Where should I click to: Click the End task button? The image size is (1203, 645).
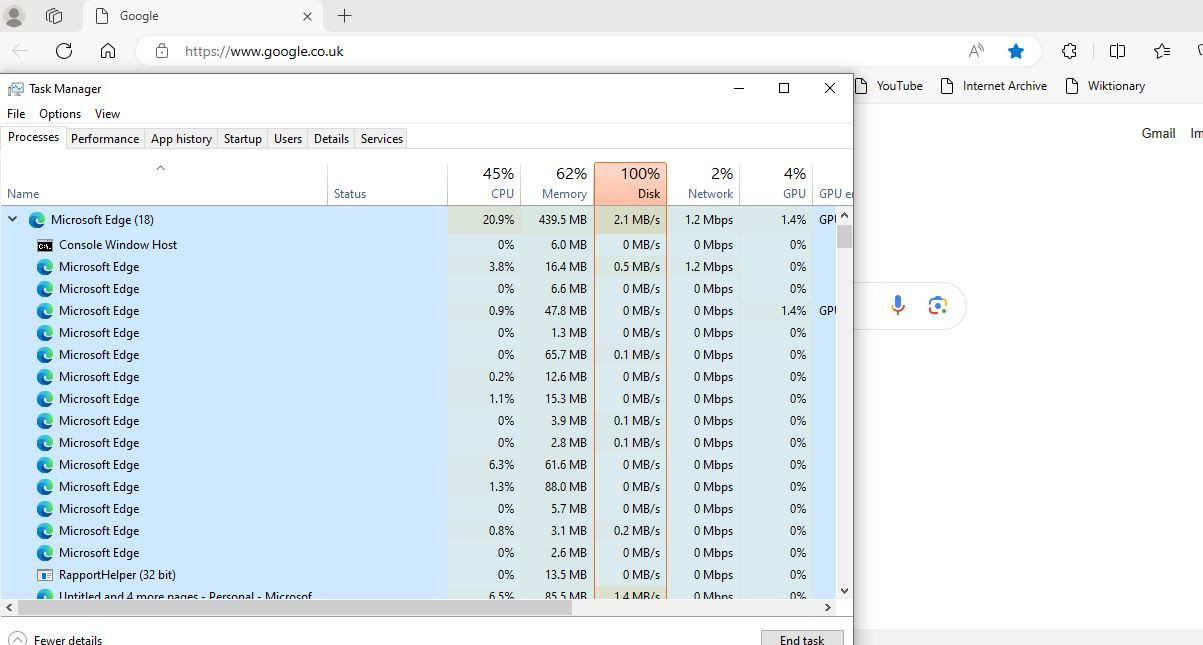pos(802,638)
